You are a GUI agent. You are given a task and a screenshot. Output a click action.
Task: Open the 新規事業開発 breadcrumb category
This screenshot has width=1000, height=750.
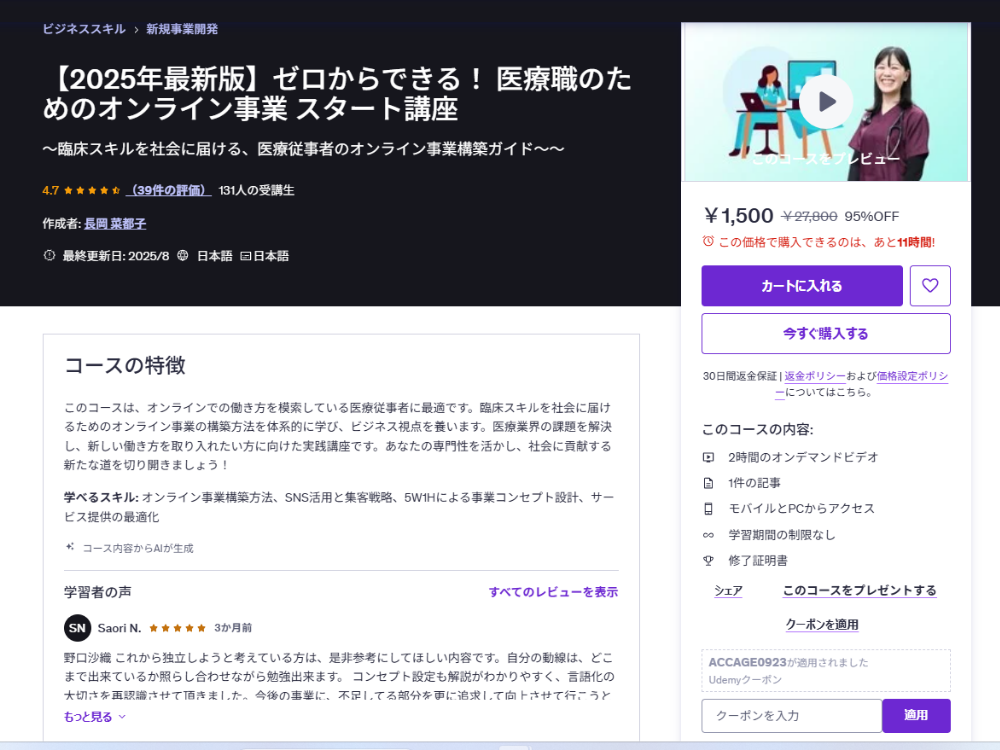[181, 30]
